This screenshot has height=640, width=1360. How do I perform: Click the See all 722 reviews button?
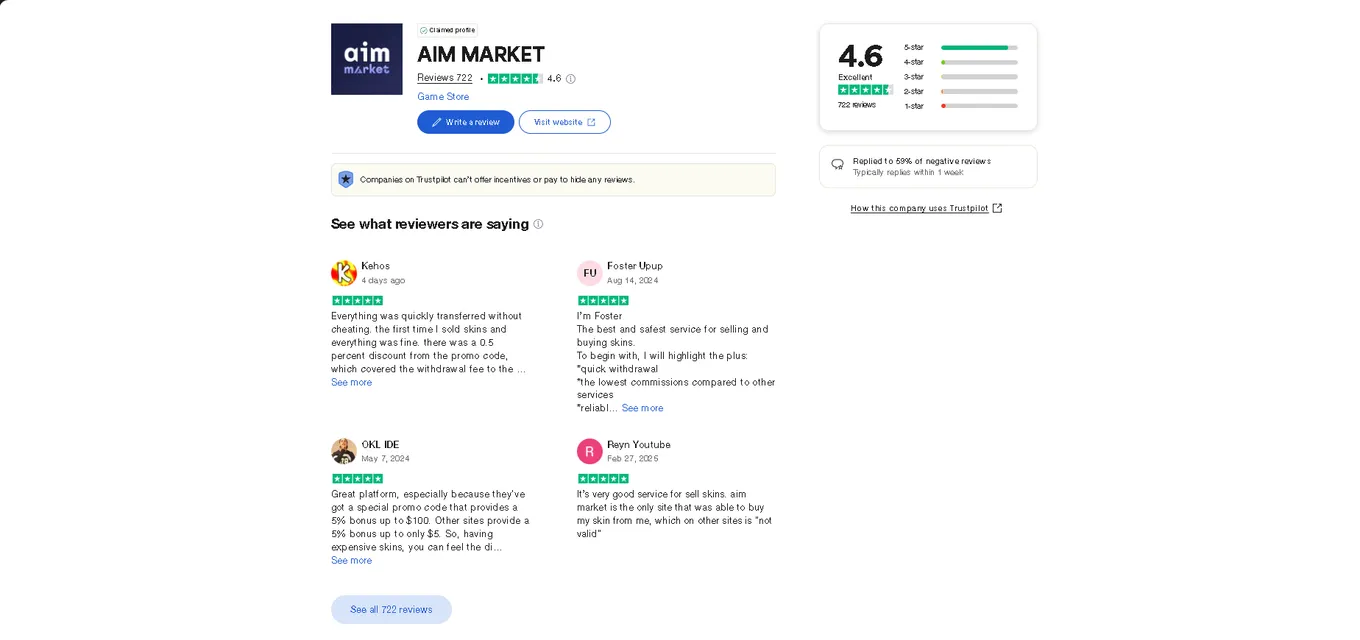coord(391,609)
